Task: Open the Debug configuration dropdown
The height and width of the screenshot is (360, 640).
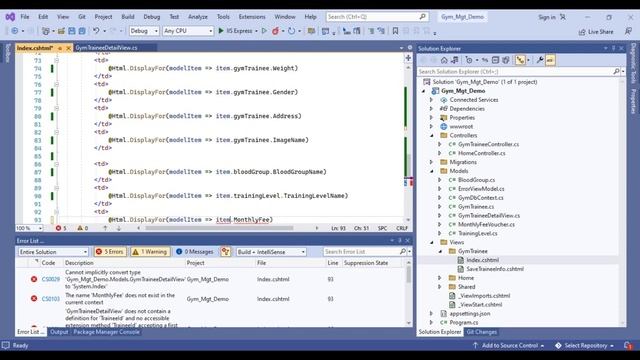Action: tap(144, 31)
